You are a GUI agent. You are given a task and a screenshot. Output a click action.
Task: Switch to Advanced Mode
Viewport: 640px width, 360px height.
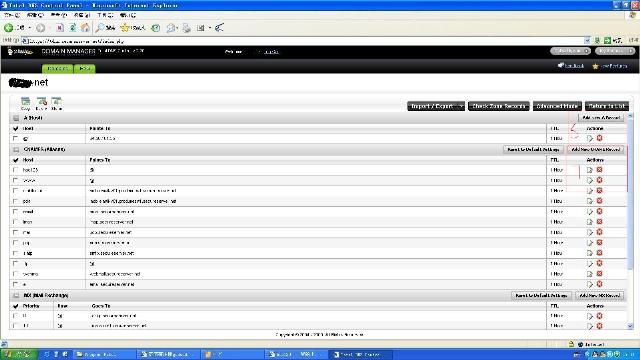point(557,106)
